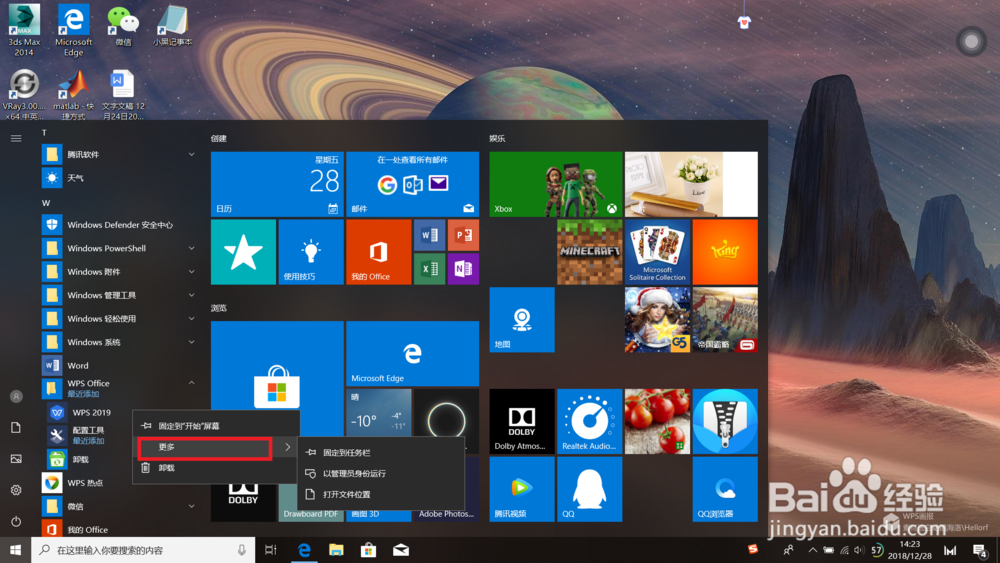
Task: Click the taskbar search input field
Action: pyautogui.click(x=143, y=550)
